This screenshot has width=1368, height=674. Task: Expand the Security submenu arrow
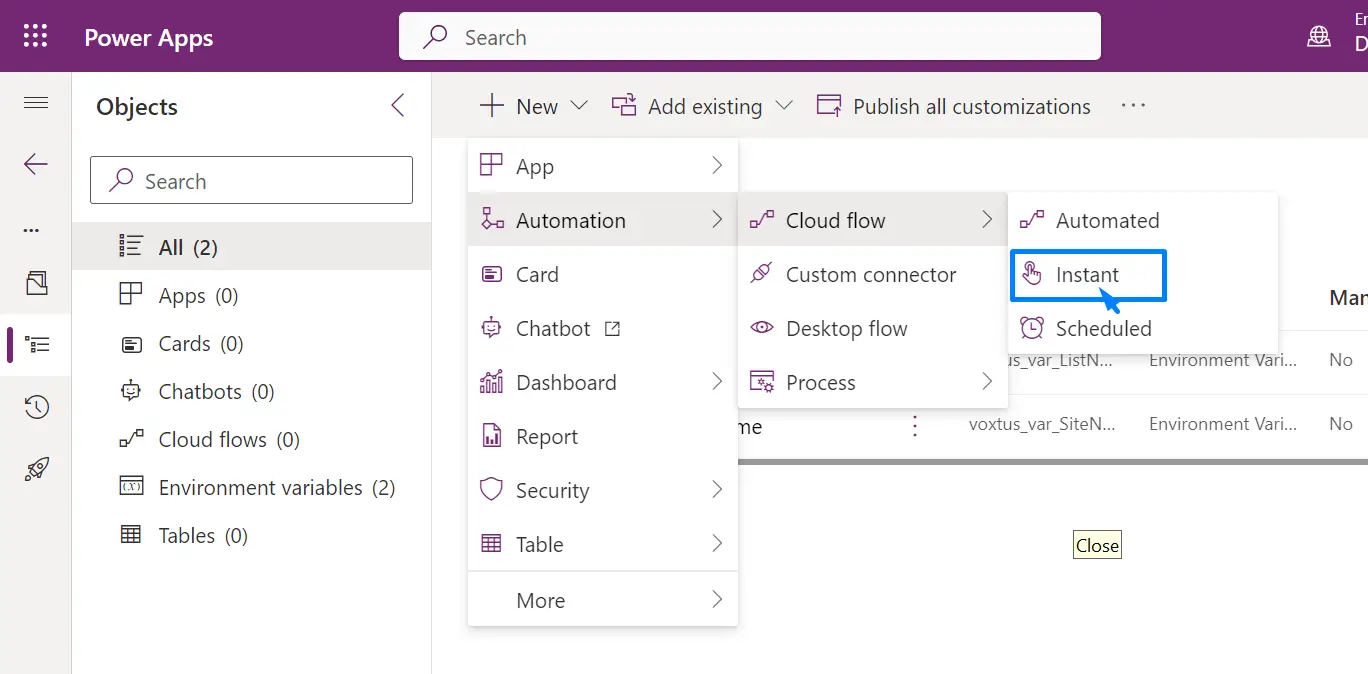(x=717, y=490)
